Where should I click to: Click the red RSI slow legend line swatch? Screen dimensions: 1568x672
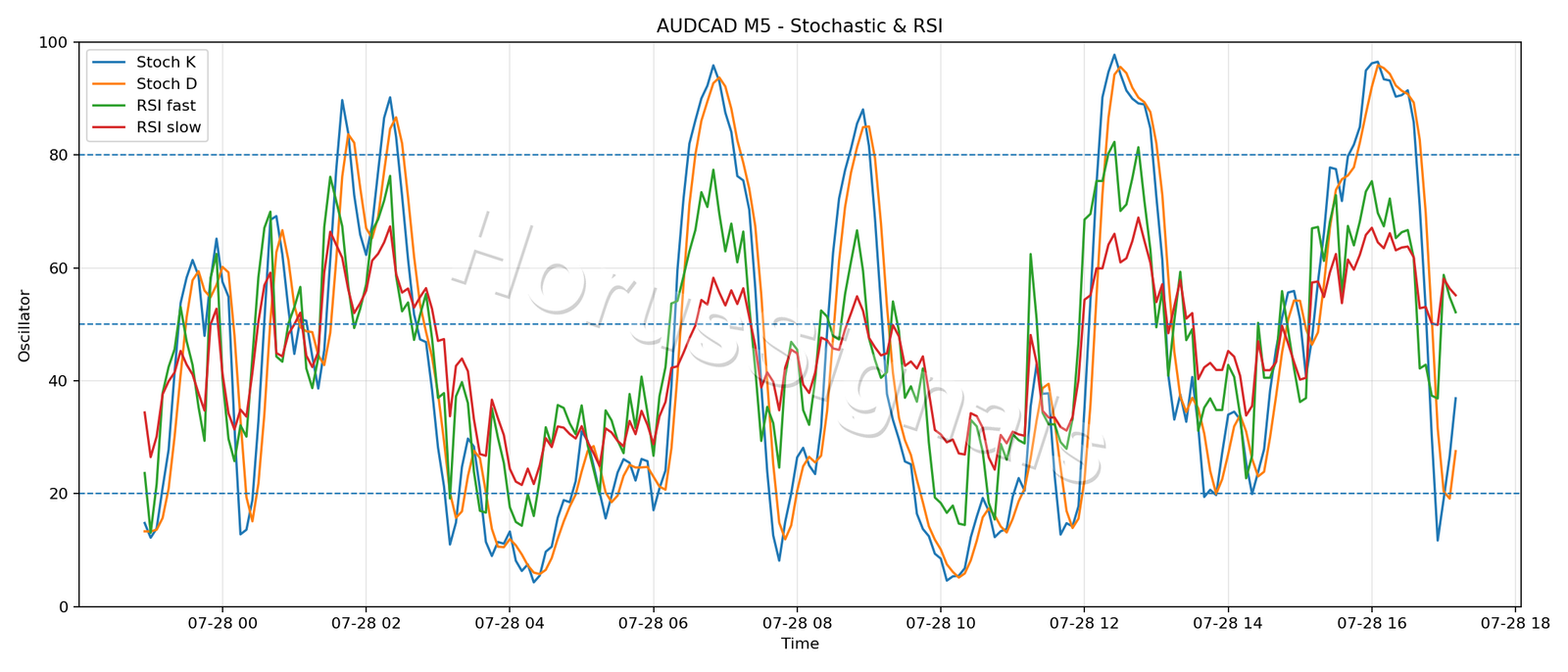click(109, 127)
